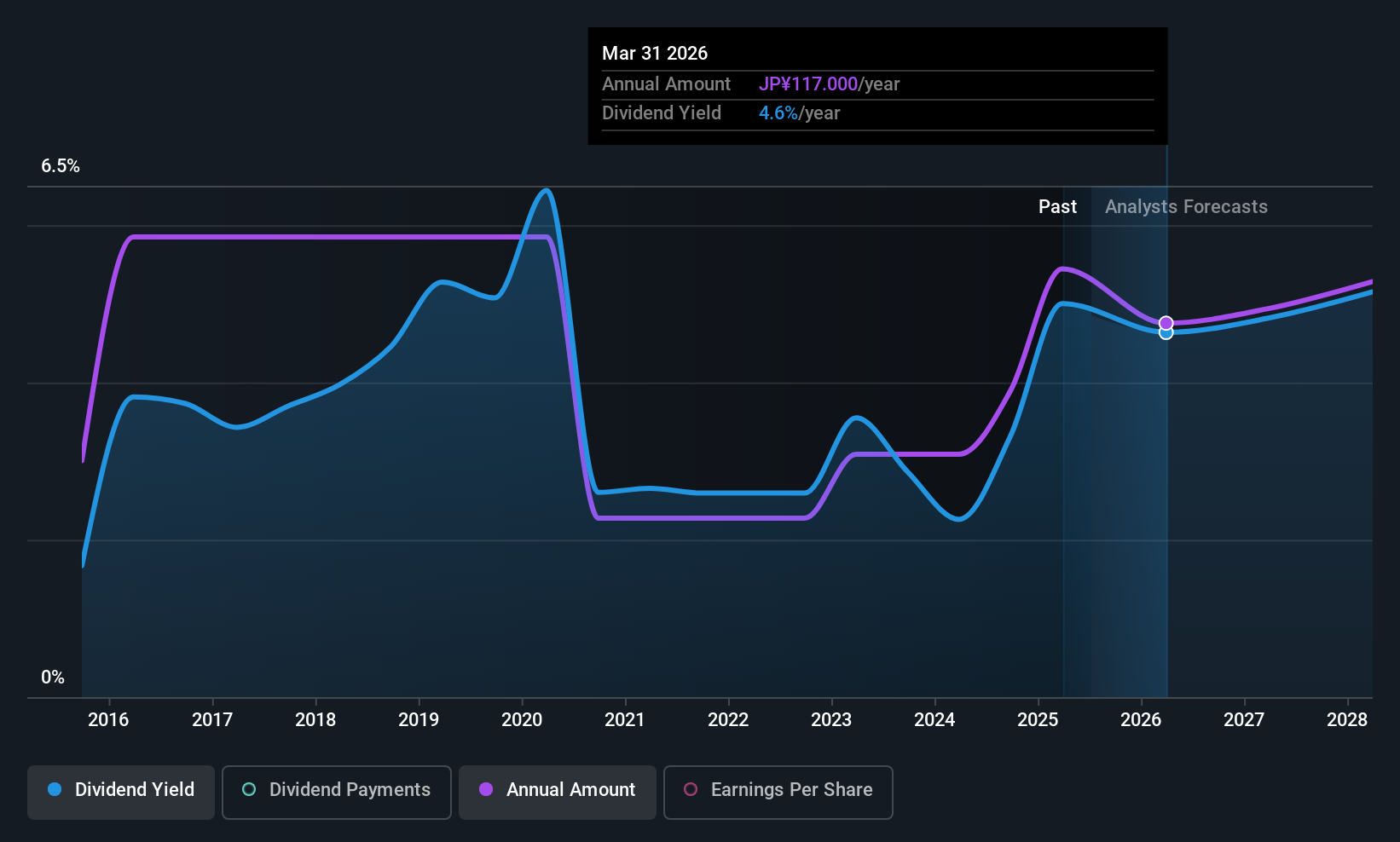Image resolution: width=1400 pixels, height=842 pixels.
Task: Click the teal Dividend Payments legend circle
Action: coord(249,789)
